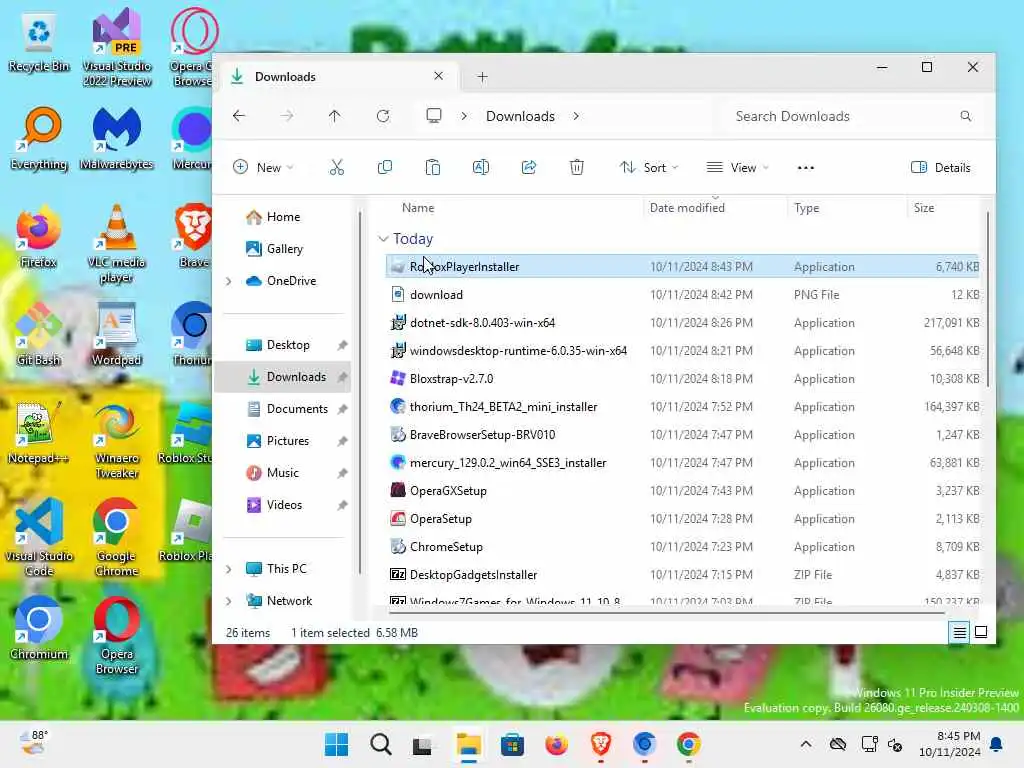Viewport: 1024px width, 768px height.
Task: Select OperaGXSetup file
Action: tap(682, 491)
